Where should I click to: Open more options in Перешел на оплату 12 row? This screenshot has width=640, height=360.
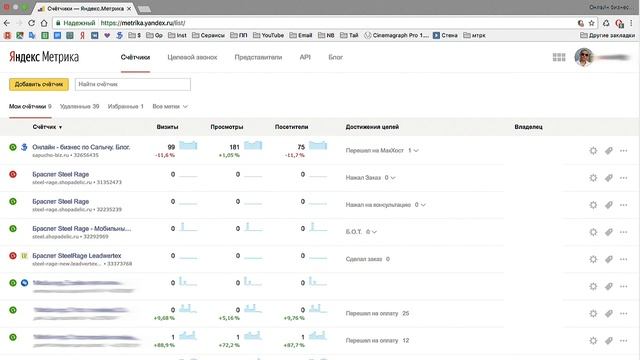623,340
